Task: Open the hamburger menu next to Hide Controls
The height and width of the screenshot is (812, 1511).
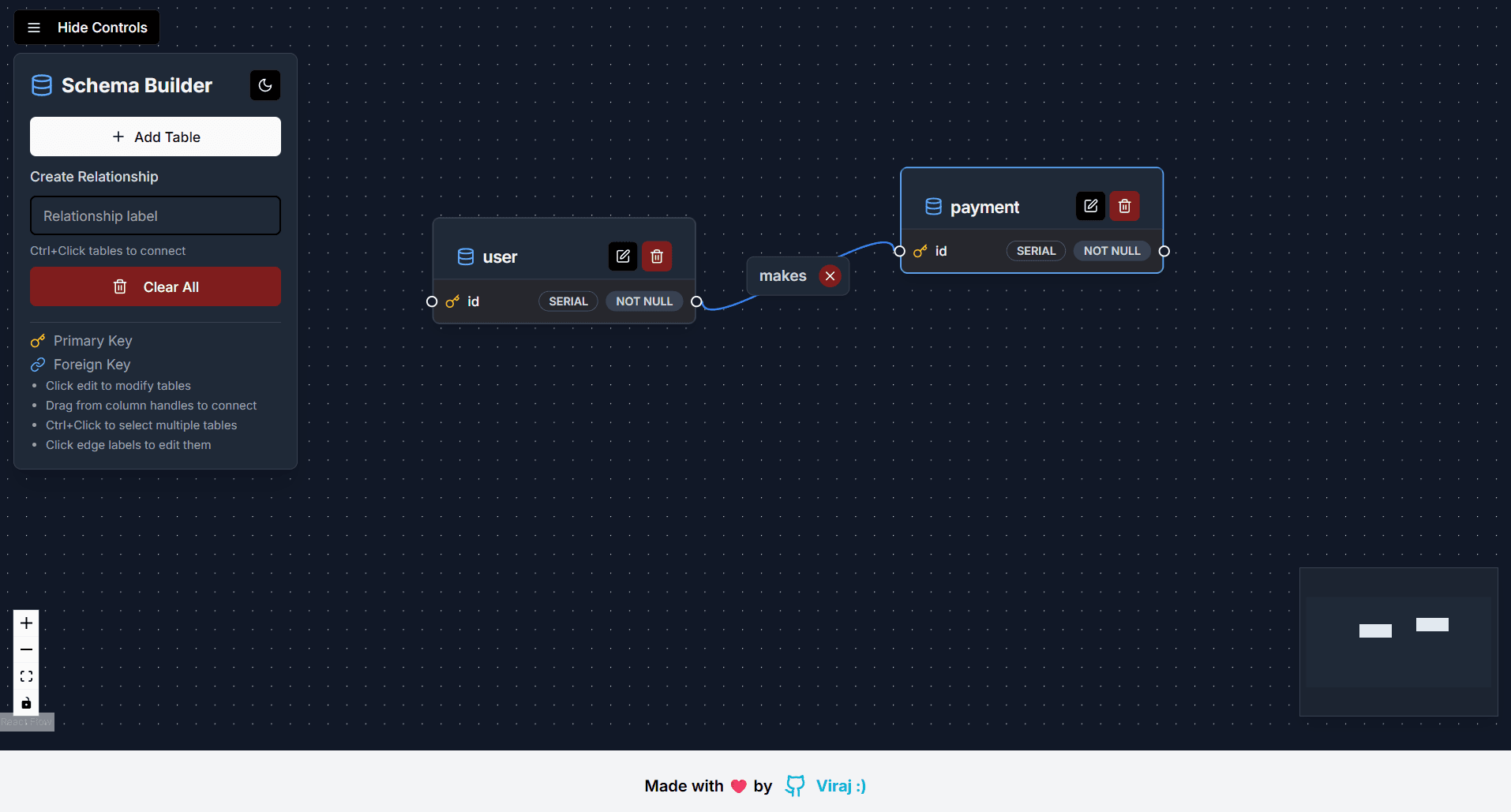Action: point(34,27)
